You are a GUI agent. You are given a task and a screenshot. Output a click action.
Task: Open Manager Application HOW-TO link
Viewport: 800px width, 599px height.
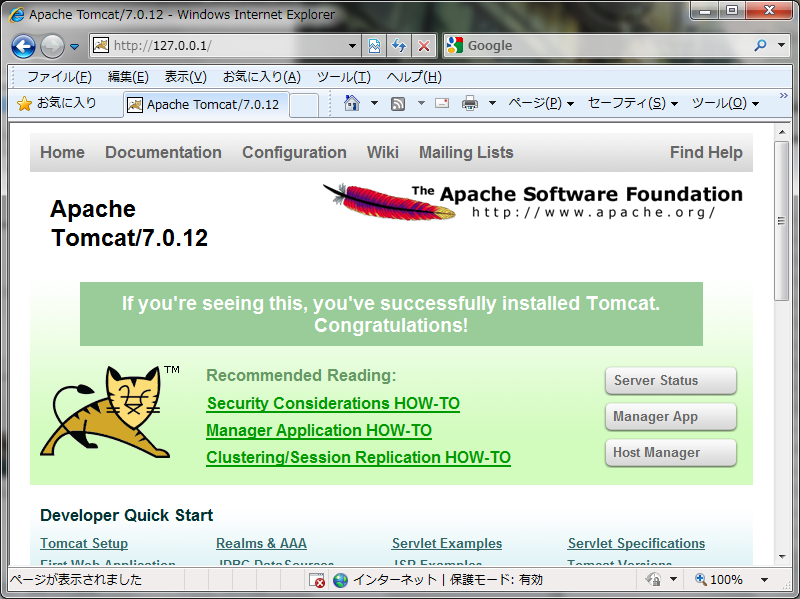(x=319, y=431)
